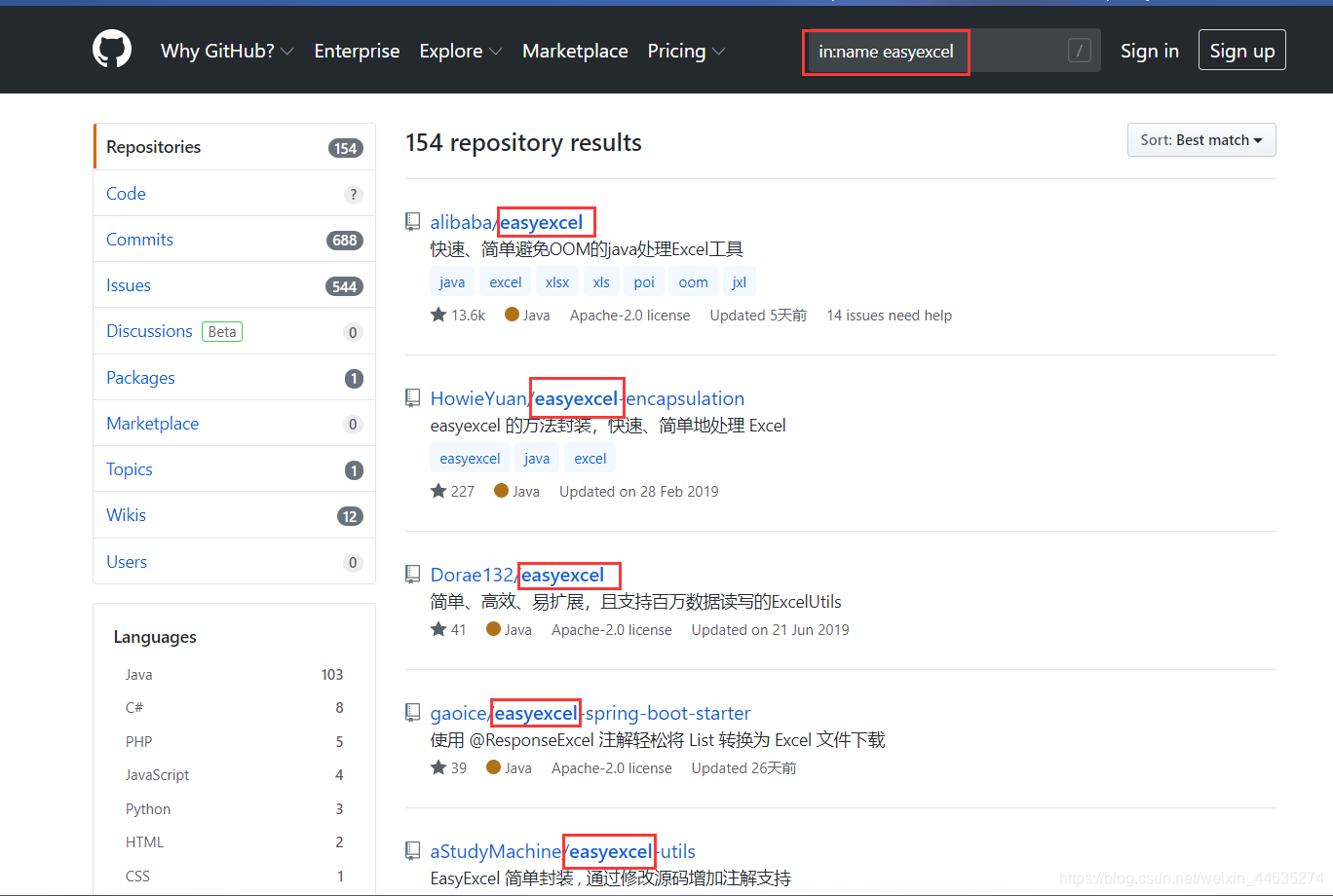Viewport: 1333px width, 896px height.
Task: Click the Sign up button
Action: coord(1242,51)
